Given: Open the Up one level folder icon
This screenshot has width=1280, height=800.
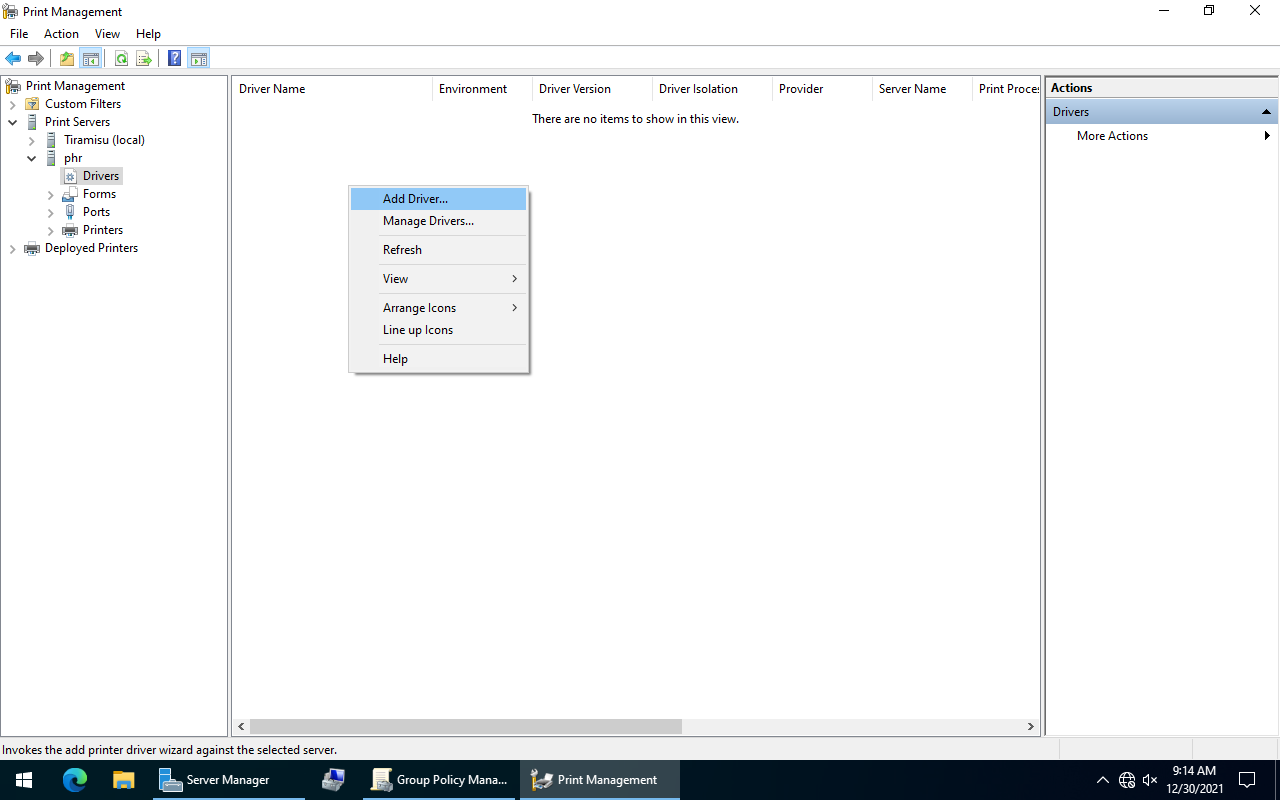Looking at the screenshot, I should pyautogui.click(x=66, y=57).
